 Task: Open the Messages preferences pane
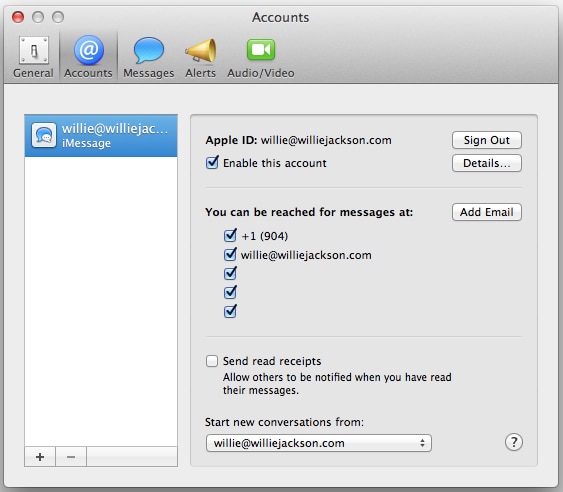pos(149,57)
